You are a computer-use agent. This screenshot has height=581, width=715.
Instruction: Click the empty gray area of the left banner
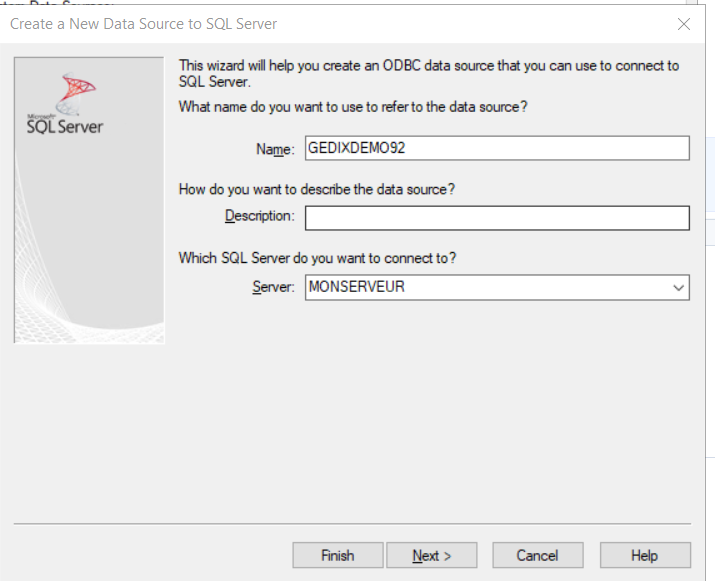(x=89, y=250)
